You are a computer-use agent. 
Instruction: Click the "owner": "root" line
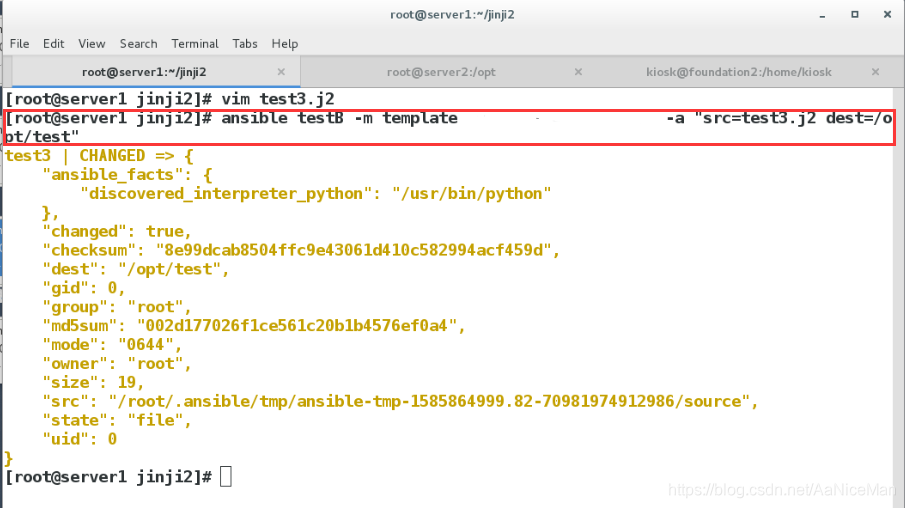point(117,364)
